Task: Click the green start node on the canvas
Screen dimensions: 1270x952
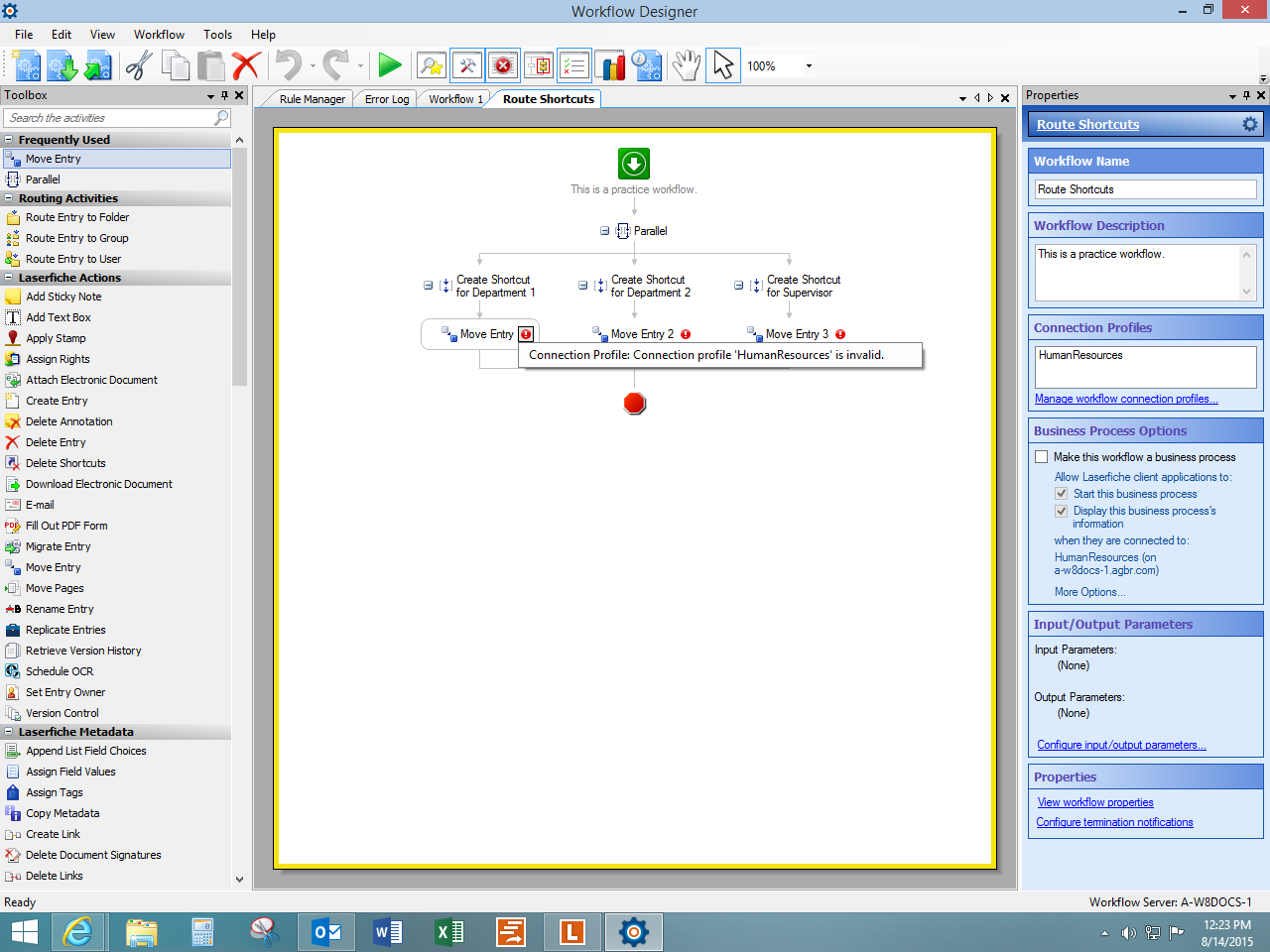Action: 634,163
